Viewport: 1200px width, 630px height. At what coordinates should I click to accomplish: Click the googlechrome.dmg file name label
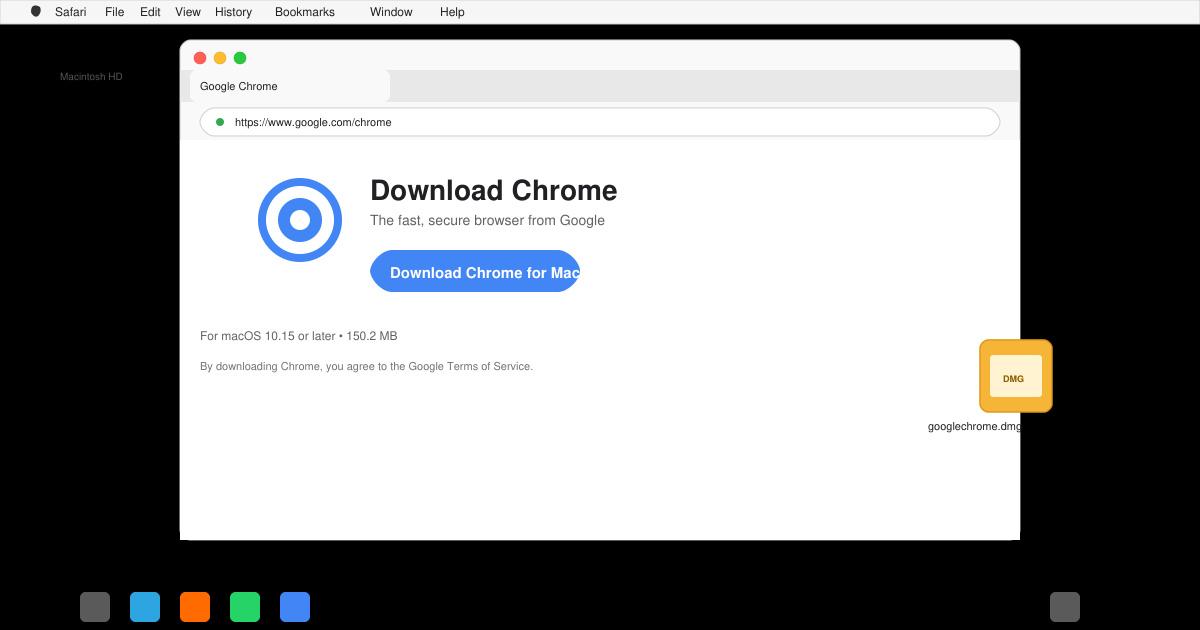tap(975, 426)
